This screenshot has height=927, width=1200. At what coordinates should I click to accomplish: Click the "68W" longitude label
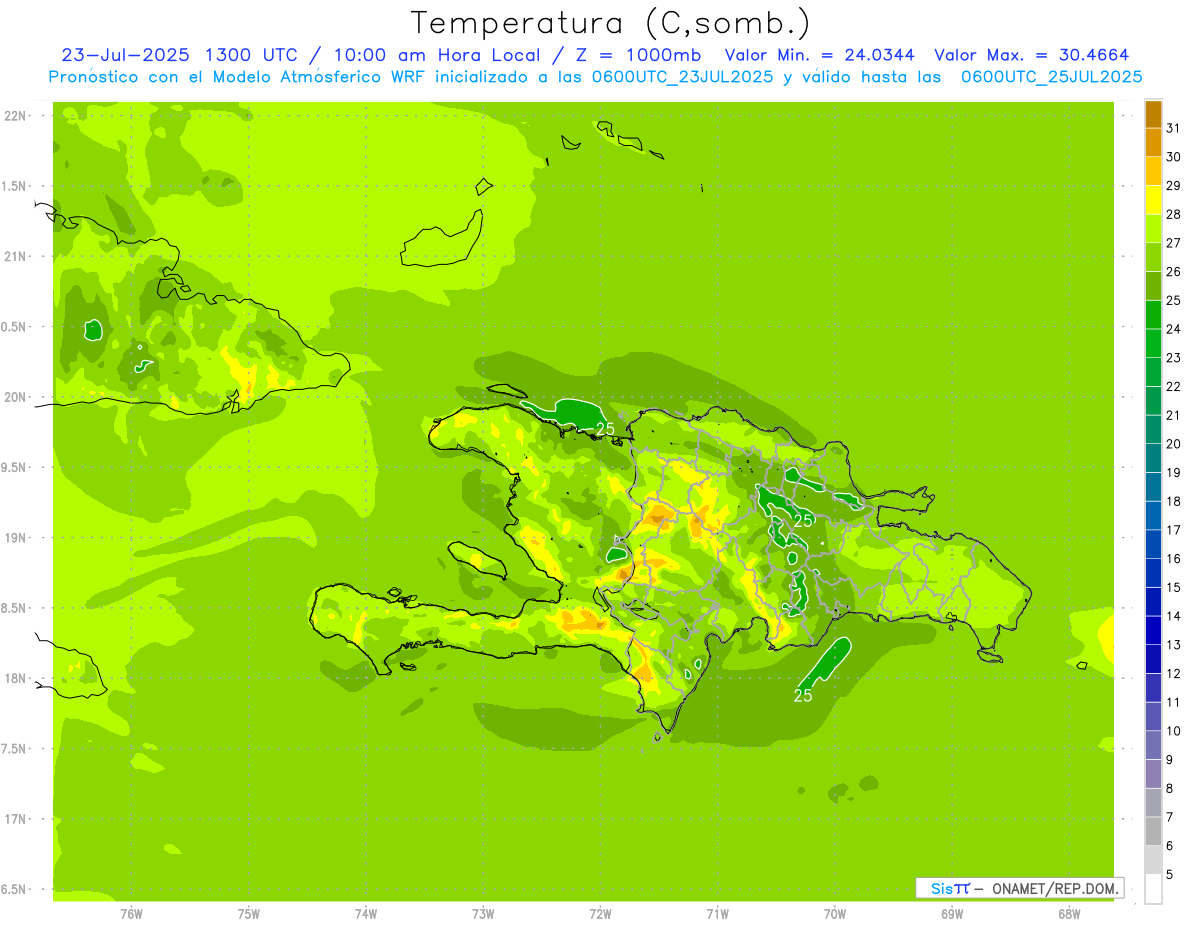(x=1069, y=913)
